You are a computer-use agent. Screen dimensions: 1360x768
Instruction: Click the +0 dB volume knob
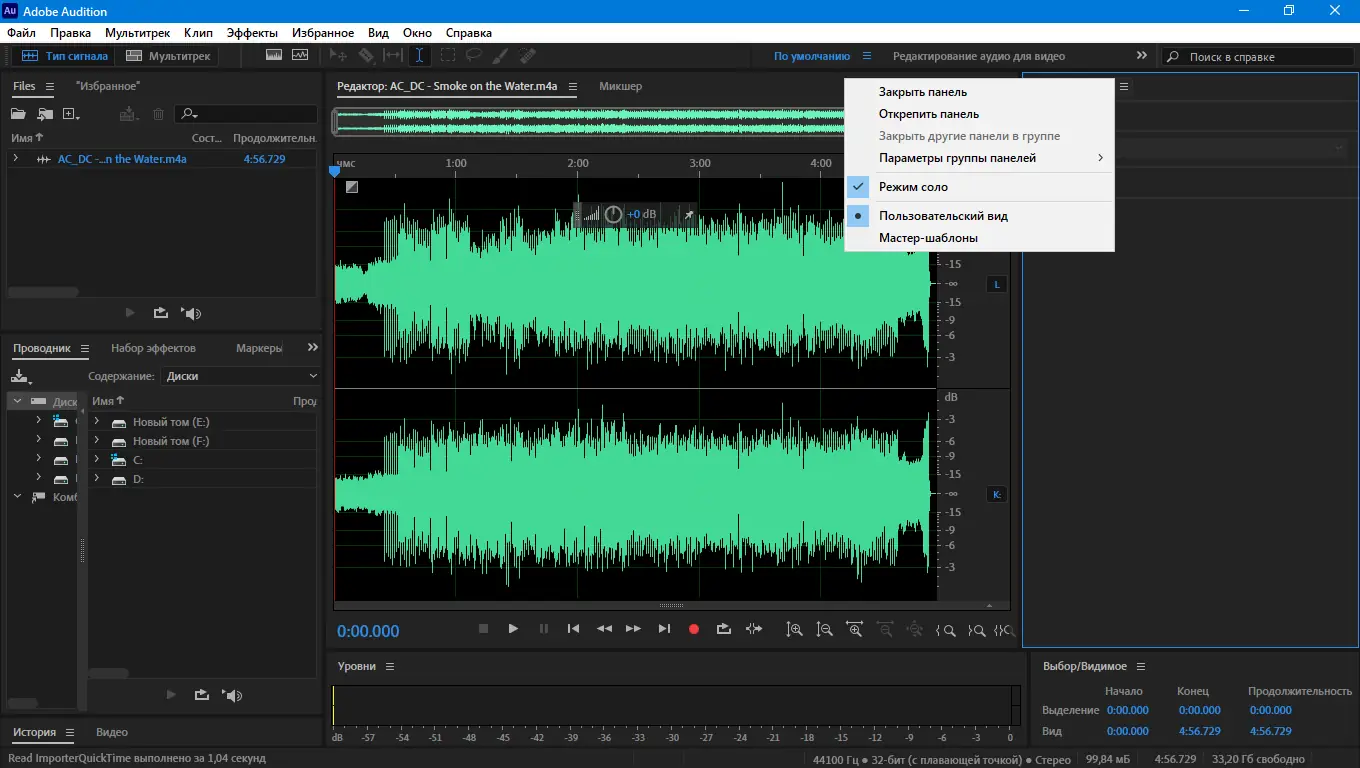click(613, 214)
